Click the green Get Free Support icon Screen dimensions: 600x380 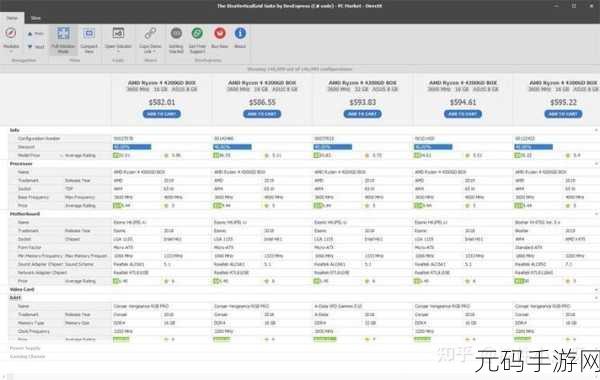coord(197,33)
